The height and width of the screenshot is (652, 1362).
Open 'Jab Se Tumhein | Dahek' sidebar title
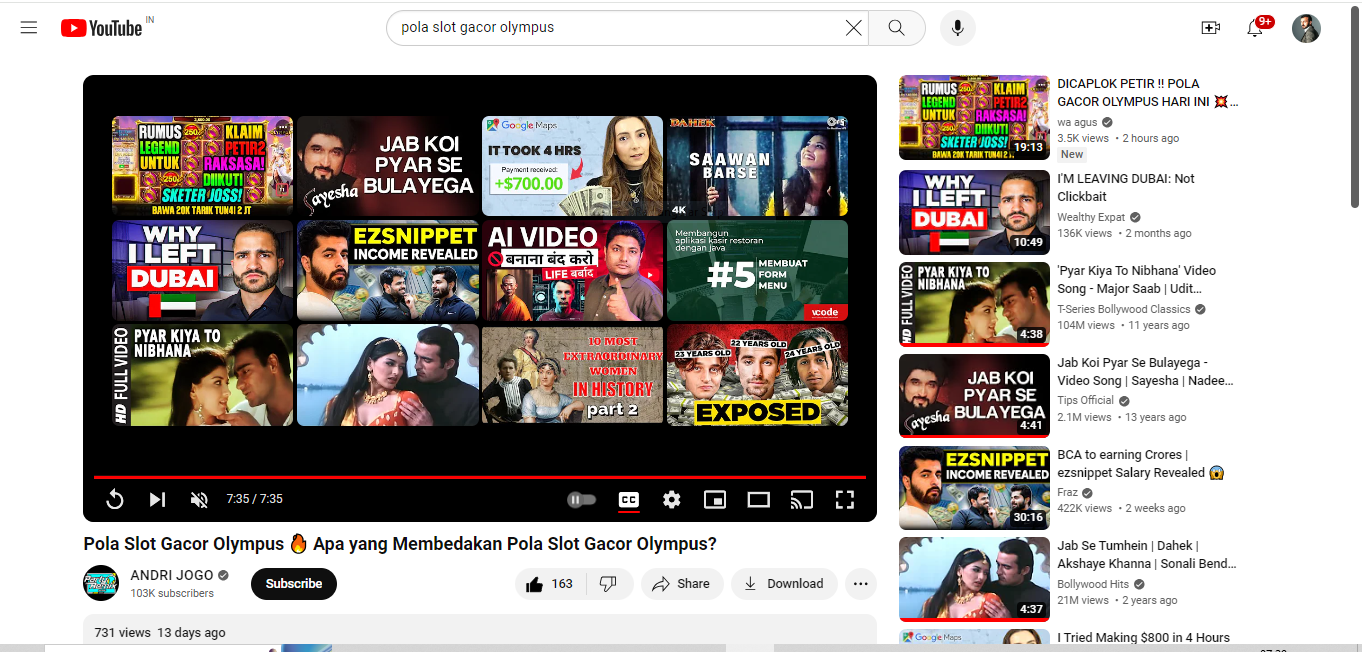coord(1147,555)
